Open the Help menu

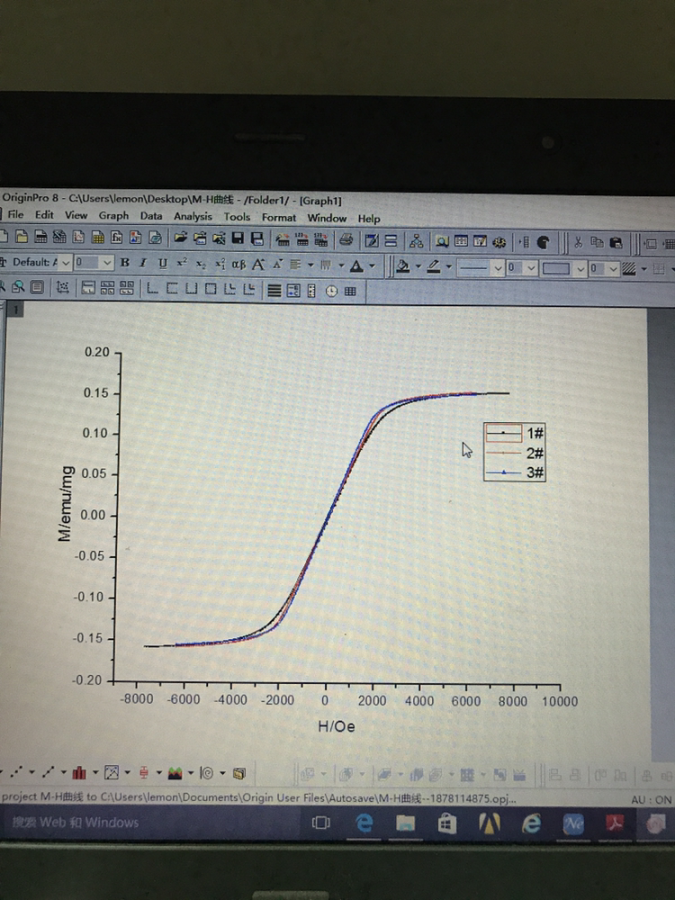click(x=369, y=219)
